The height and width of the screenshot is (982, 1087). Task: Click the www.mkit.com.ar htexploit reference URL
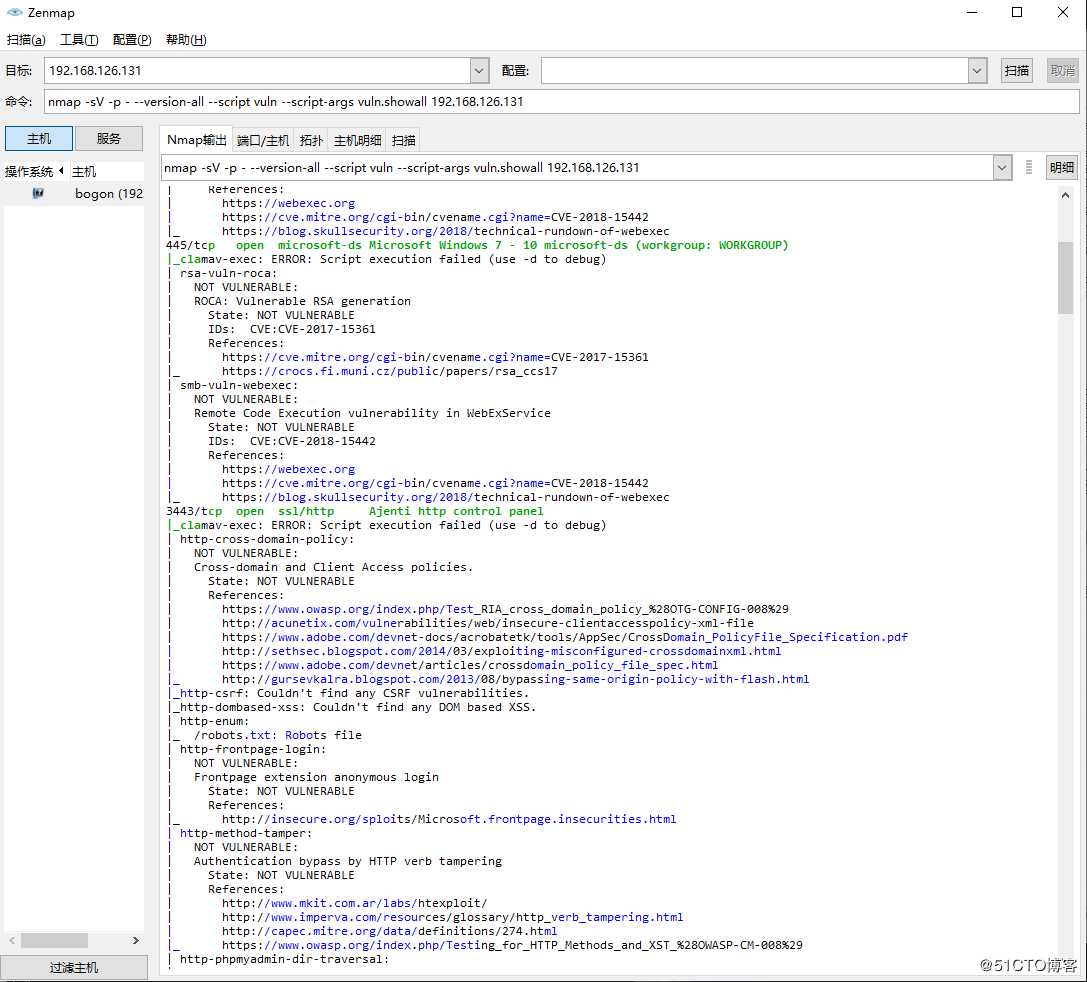click(x=354, y=903)
